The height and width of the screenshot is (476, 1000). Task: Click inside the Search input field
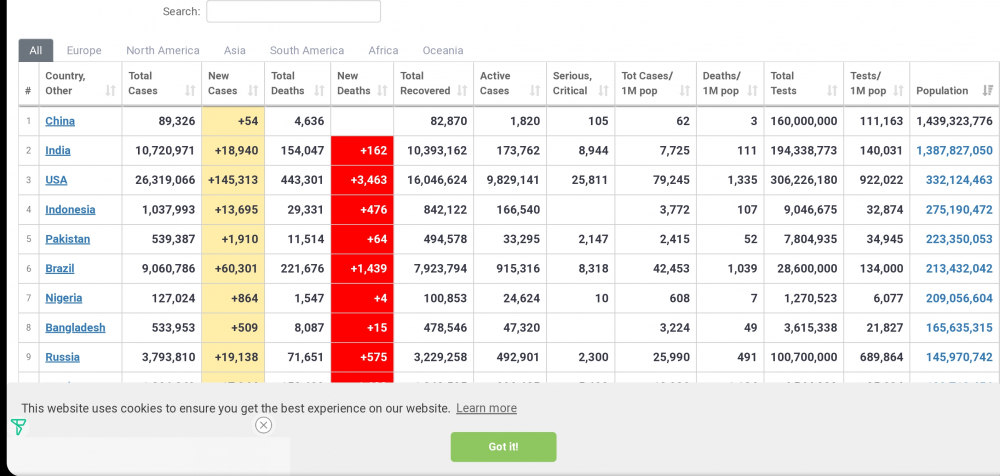tap(293, 12)
